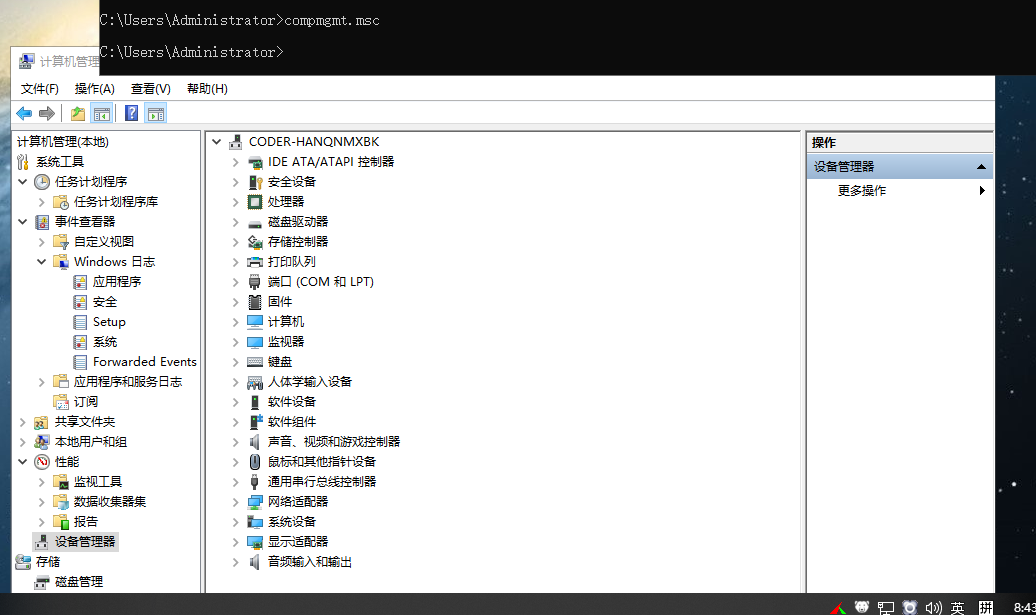1036x615 pixels.
Task: Select 自定义视图 tree item
Action: 104,242
